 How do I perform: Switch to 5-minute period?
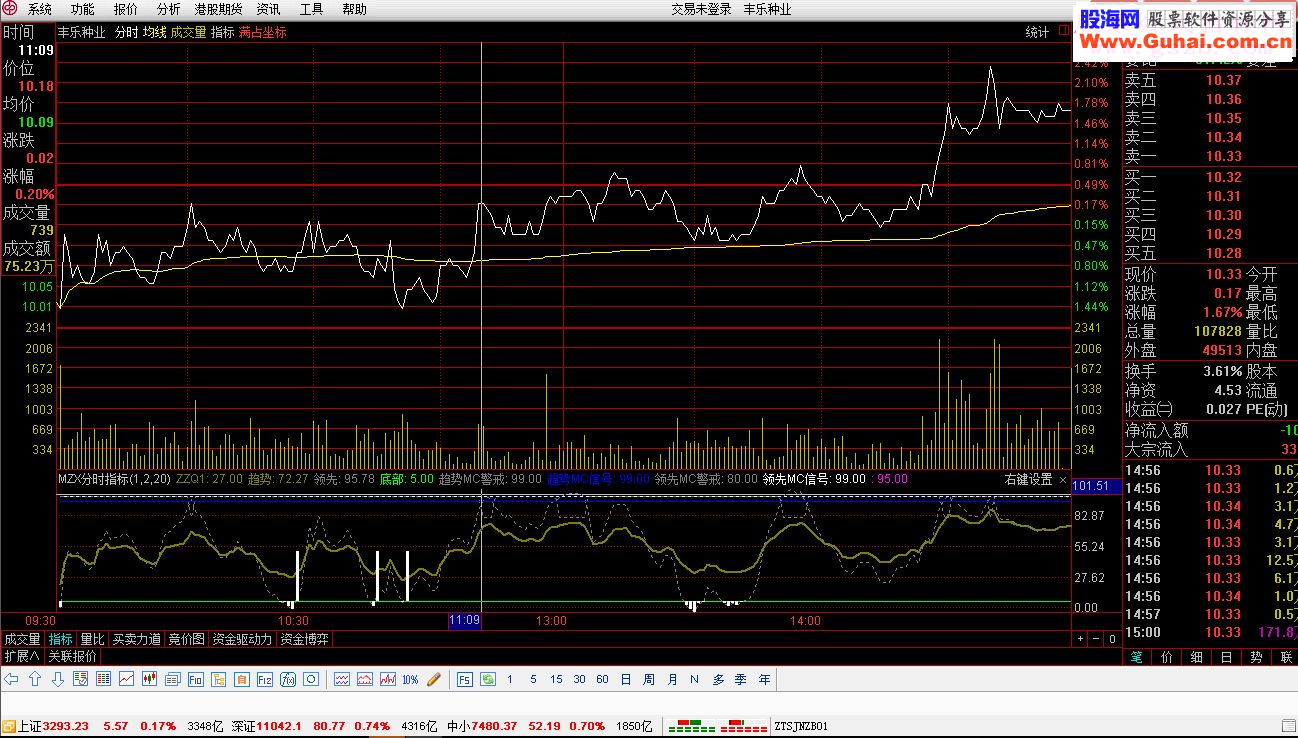click(x=533, y=679)
